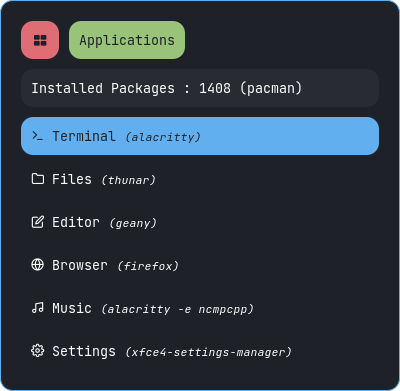Click the pencil-edit icon beside Editor

tap(38, 222)
